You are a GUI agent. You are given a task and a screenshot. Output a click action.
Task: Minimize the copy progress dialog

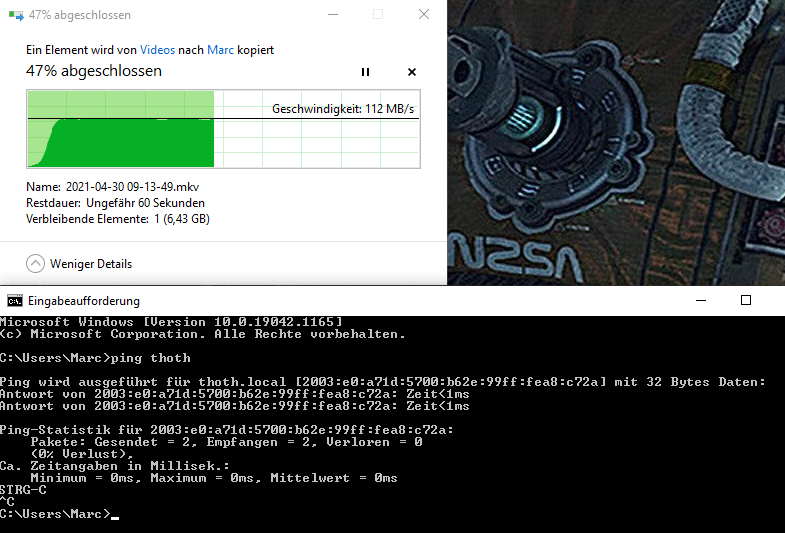point(333,15)
